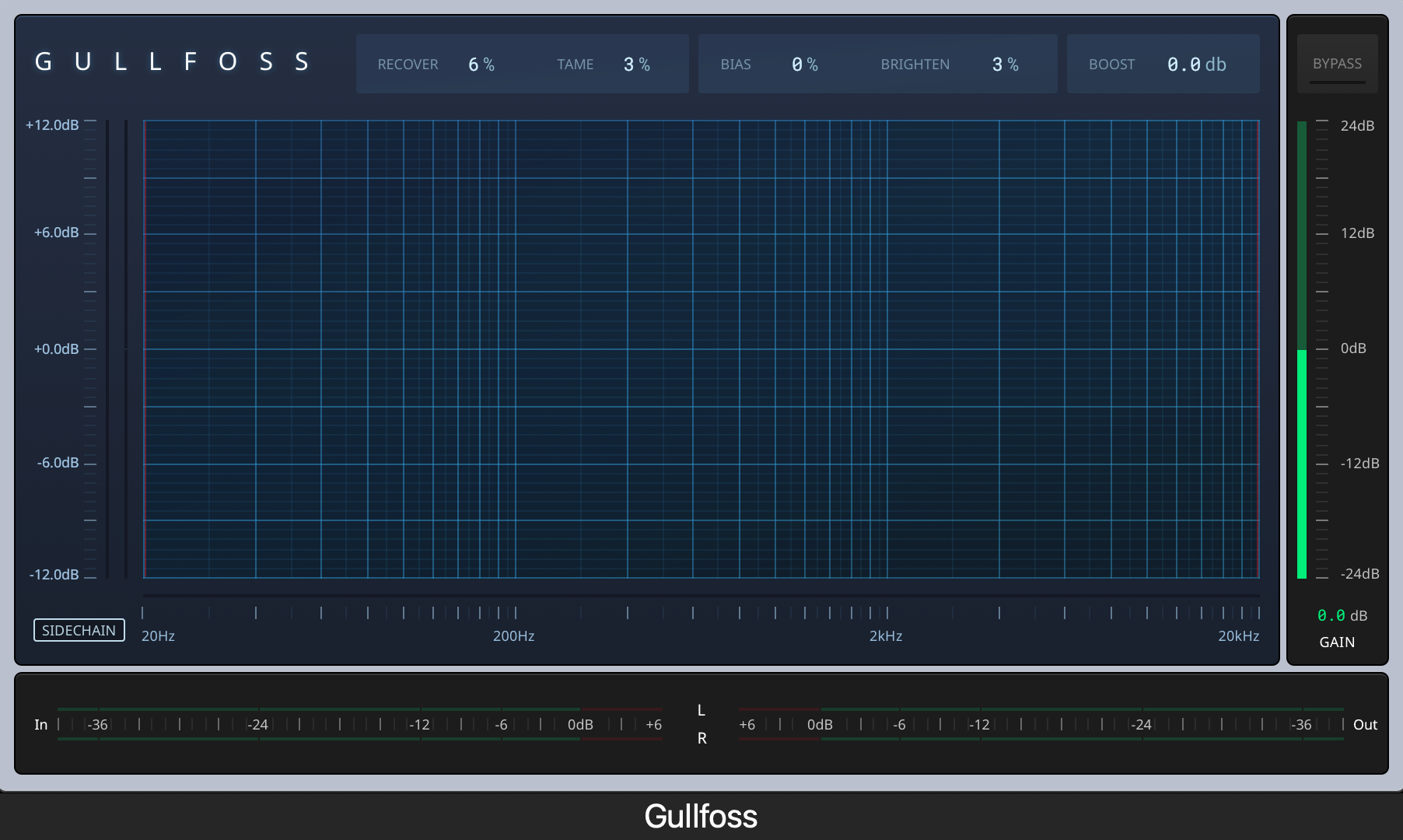Click the 20kHz frequency axis label
The width and height of the screenshot is (1403, 840).
[x=1239, y=636]
